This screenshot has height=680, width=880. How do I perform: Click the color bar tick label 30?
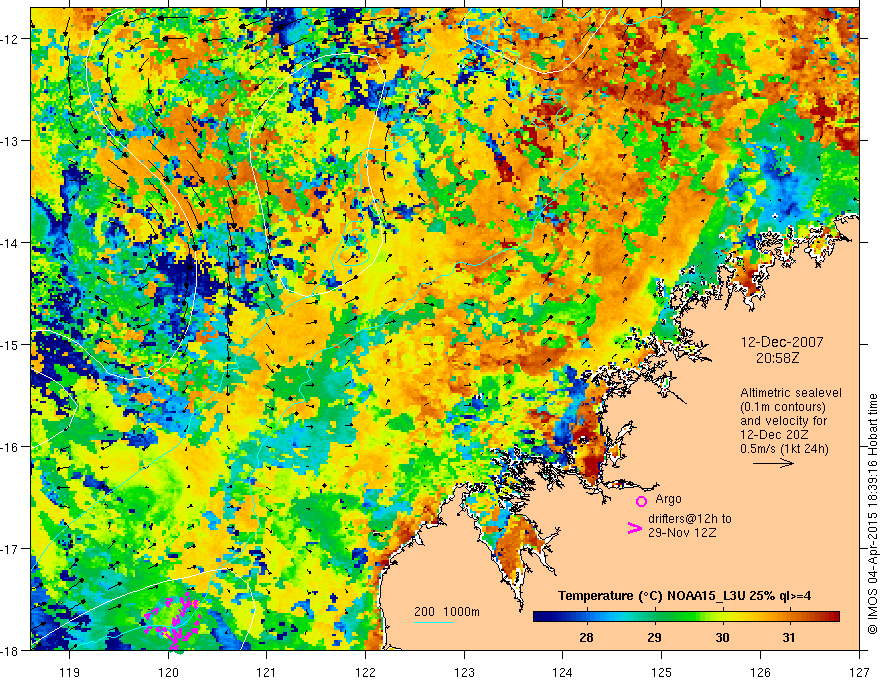click(722, 638)
